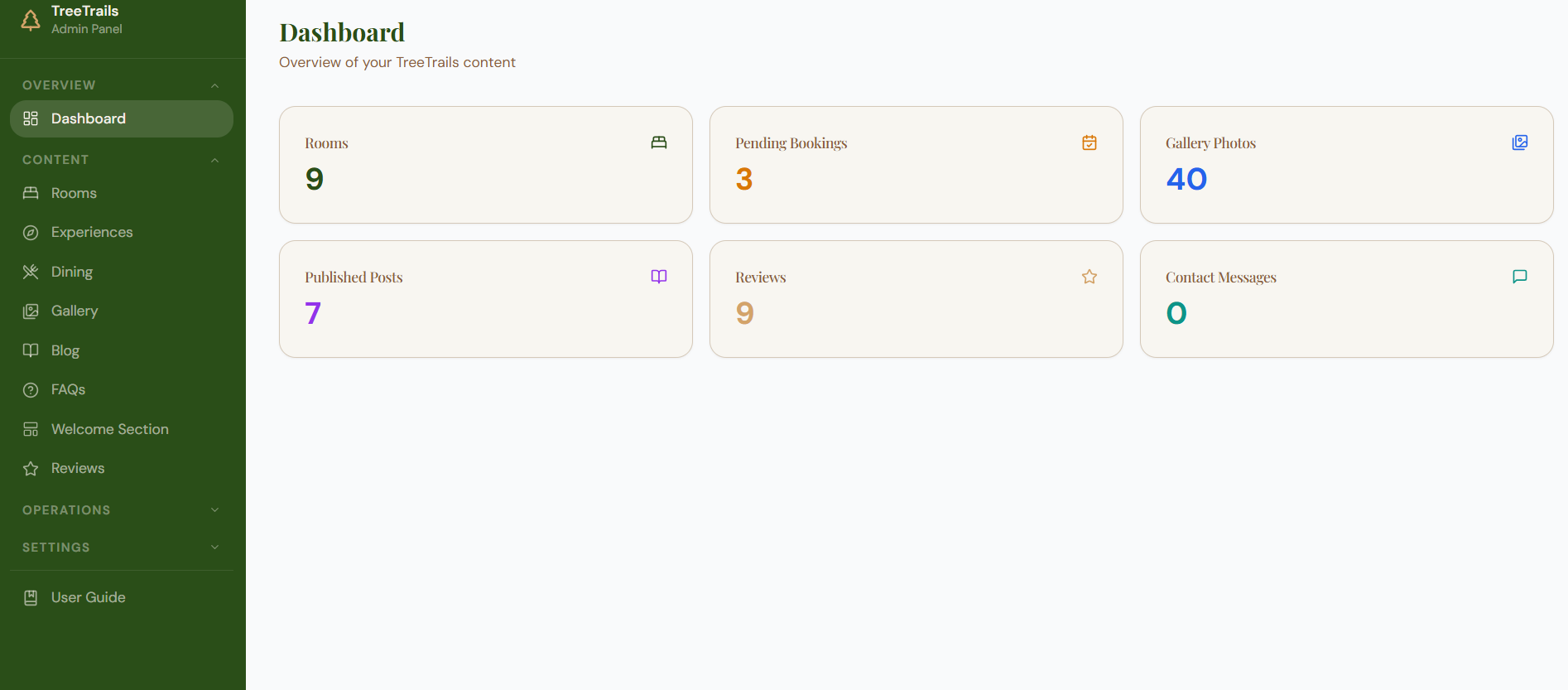Expand the Operations section

tap(122, 510)
